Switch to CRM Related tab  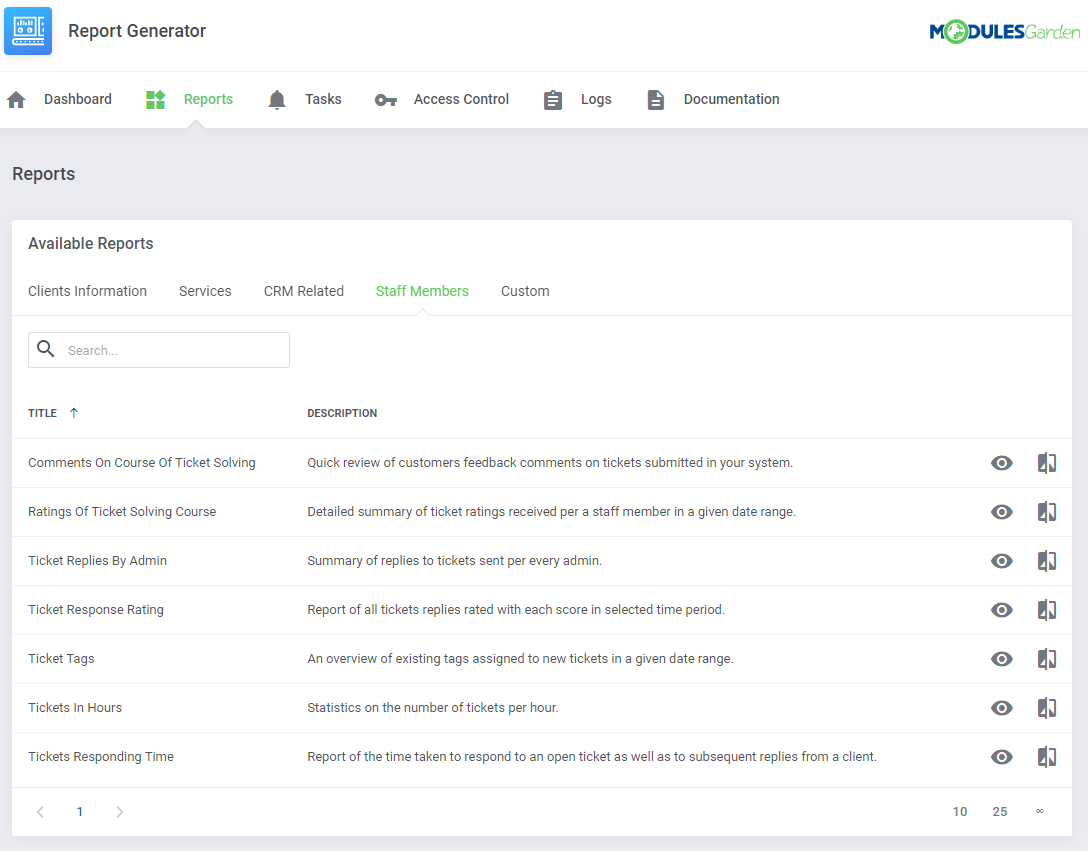coord(303,291)
